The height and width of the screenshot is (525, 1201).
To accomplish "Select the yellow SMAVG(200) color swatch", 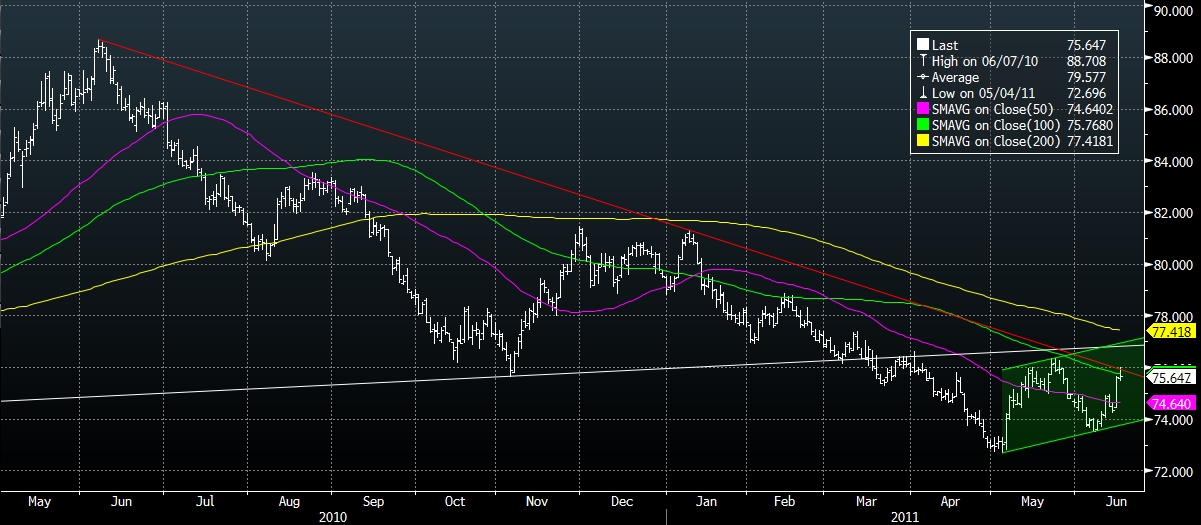I will click(922, 143).
